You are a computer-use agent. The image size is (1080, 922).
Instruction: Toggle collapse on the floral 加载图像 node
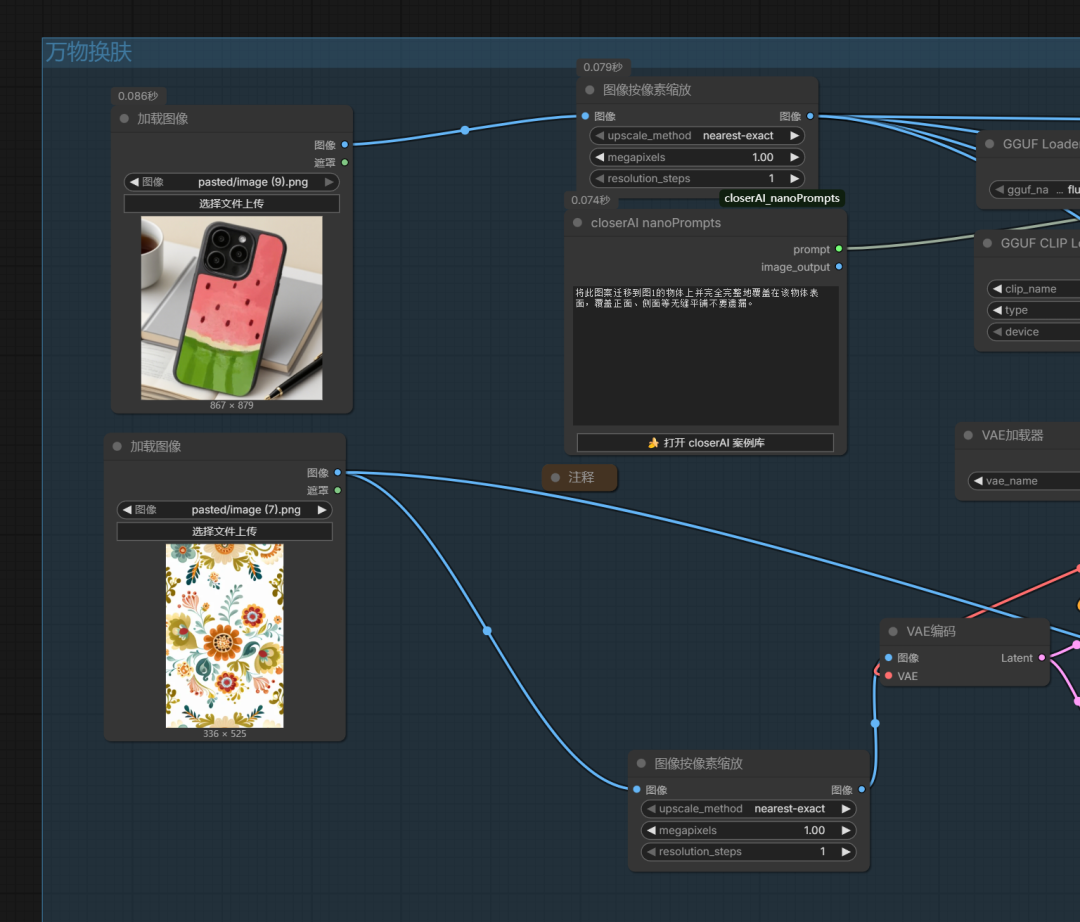pos(117,446)
